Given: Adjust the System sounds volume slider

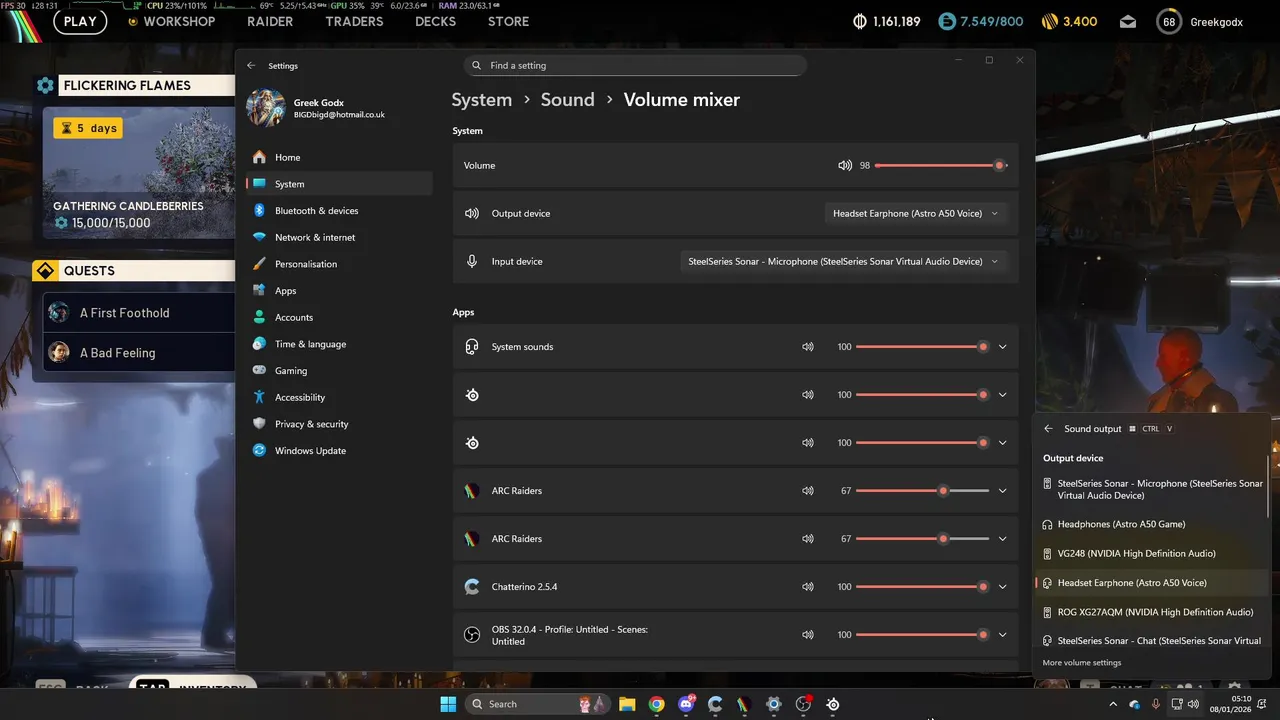Looking at the screenshot, I should pos(922,347).
